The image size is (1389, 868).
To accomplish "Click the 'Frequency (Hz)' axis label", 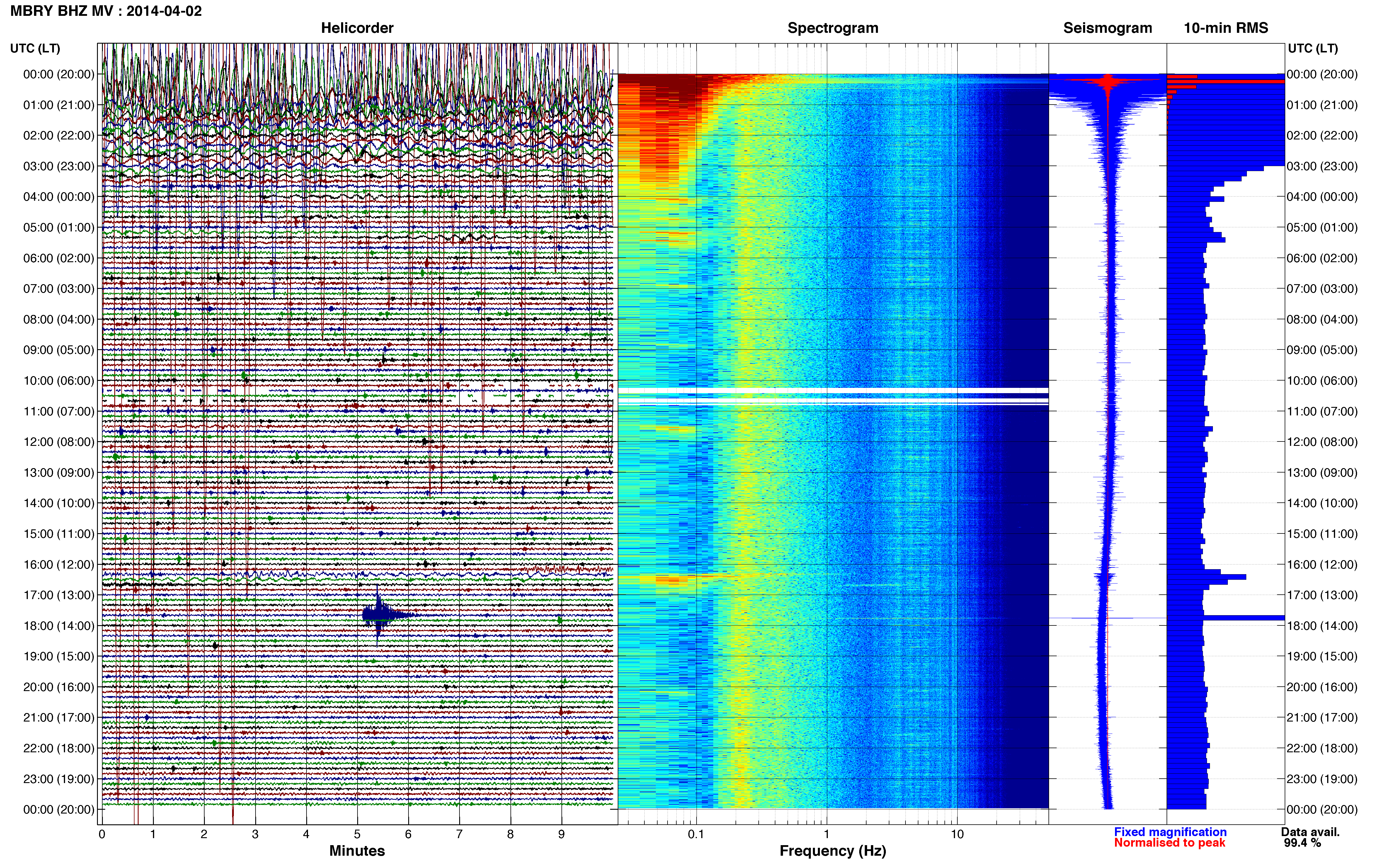I will pos(833,851).
